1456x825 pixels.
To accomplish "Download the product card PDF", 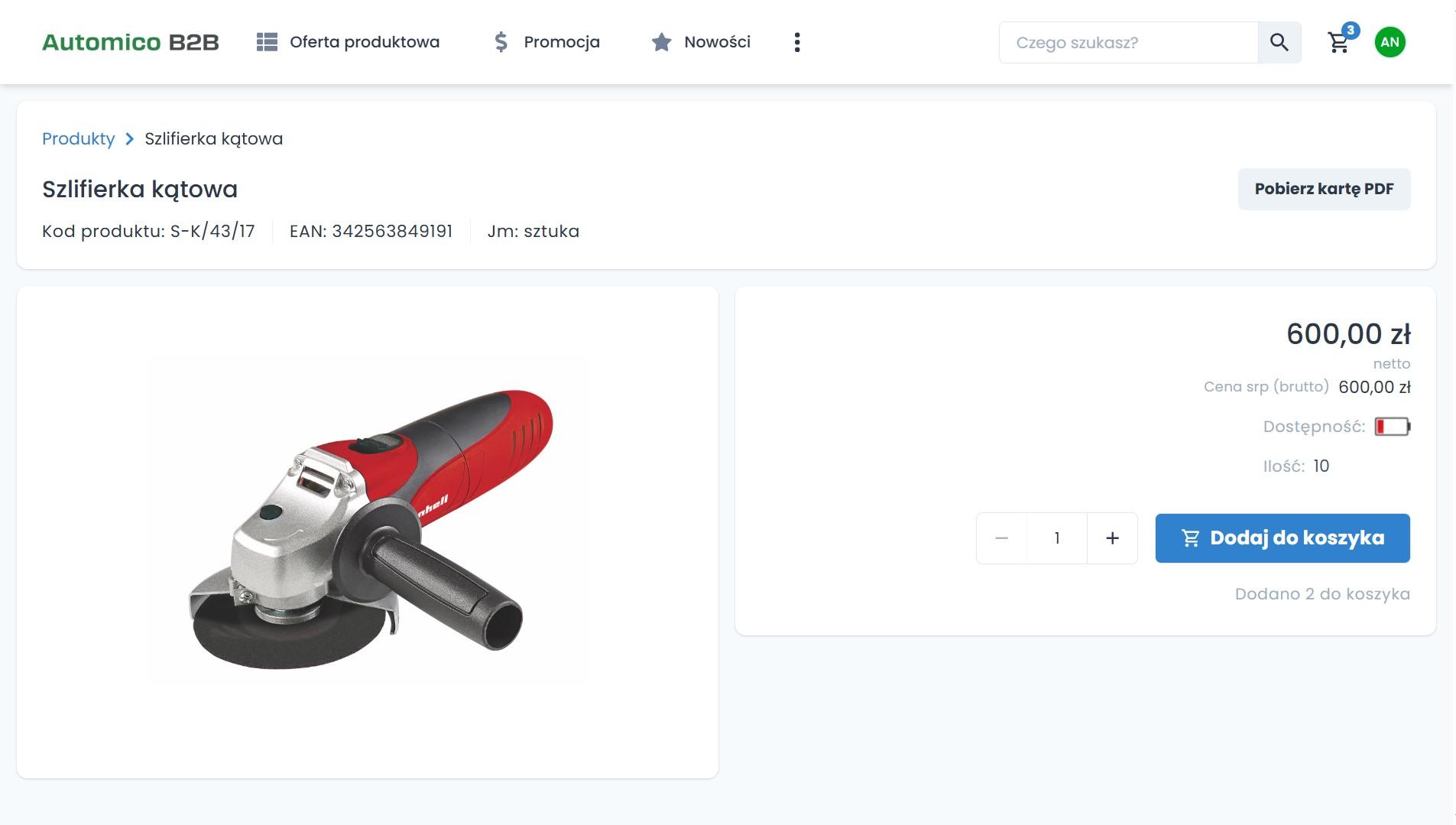I will tap(1324, 189).
